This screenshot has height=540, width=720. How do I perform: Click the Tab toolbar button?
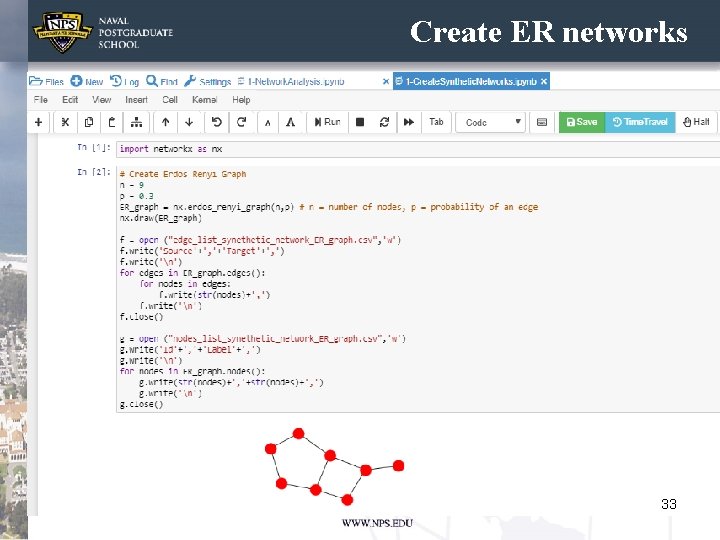[436, 122]
